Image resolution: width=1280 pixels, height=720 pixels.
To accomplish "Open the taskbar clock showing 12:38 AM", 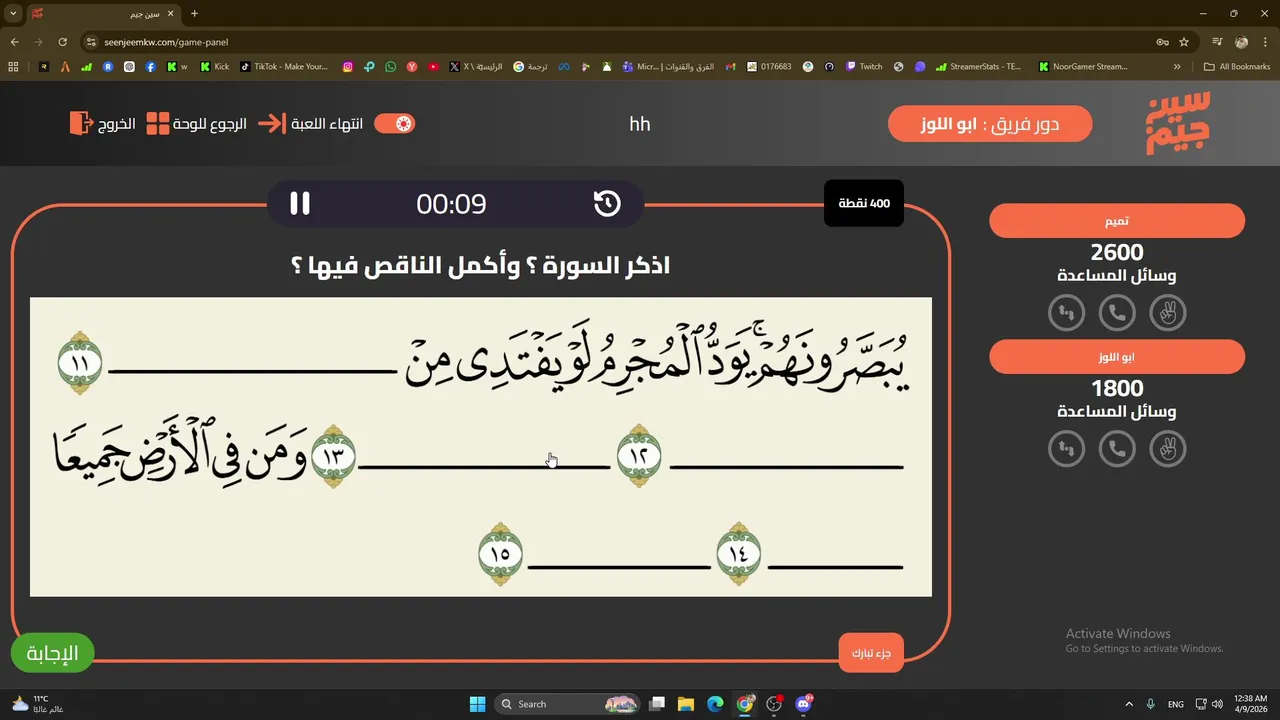I will 1250,704.
